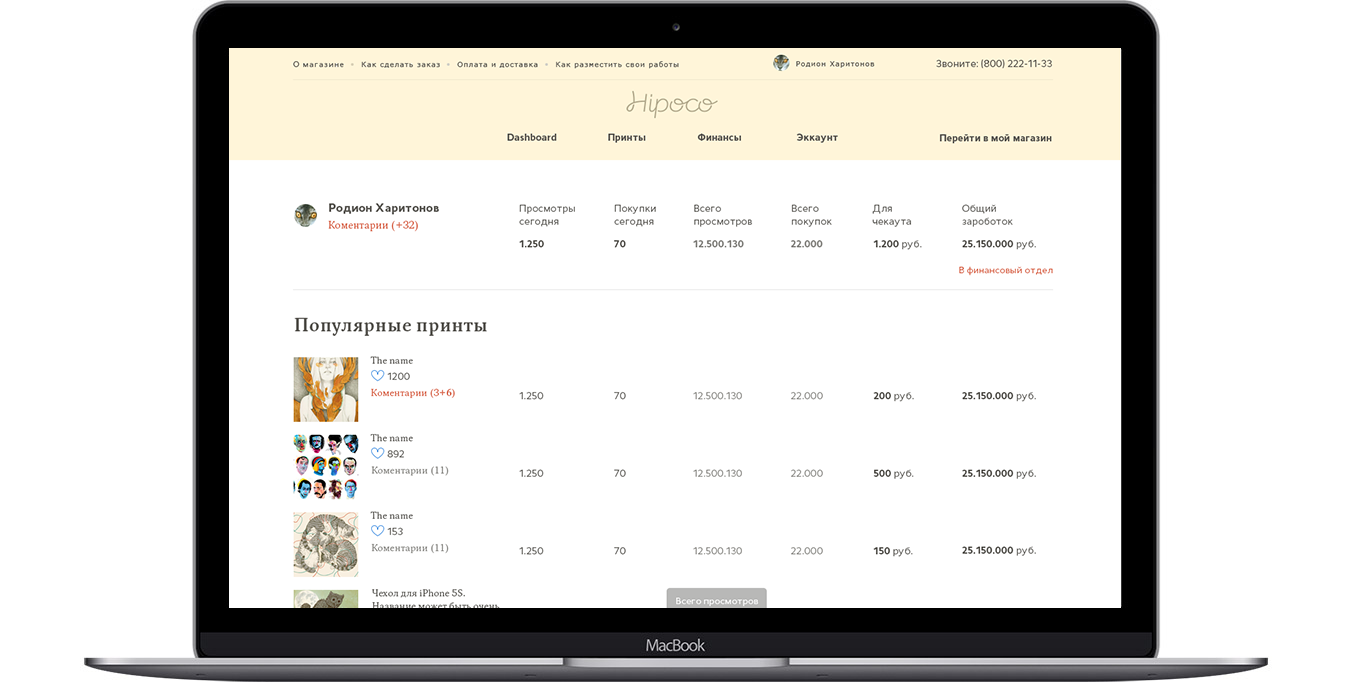Click Просмотры сегодня column header

pos(547,215)
